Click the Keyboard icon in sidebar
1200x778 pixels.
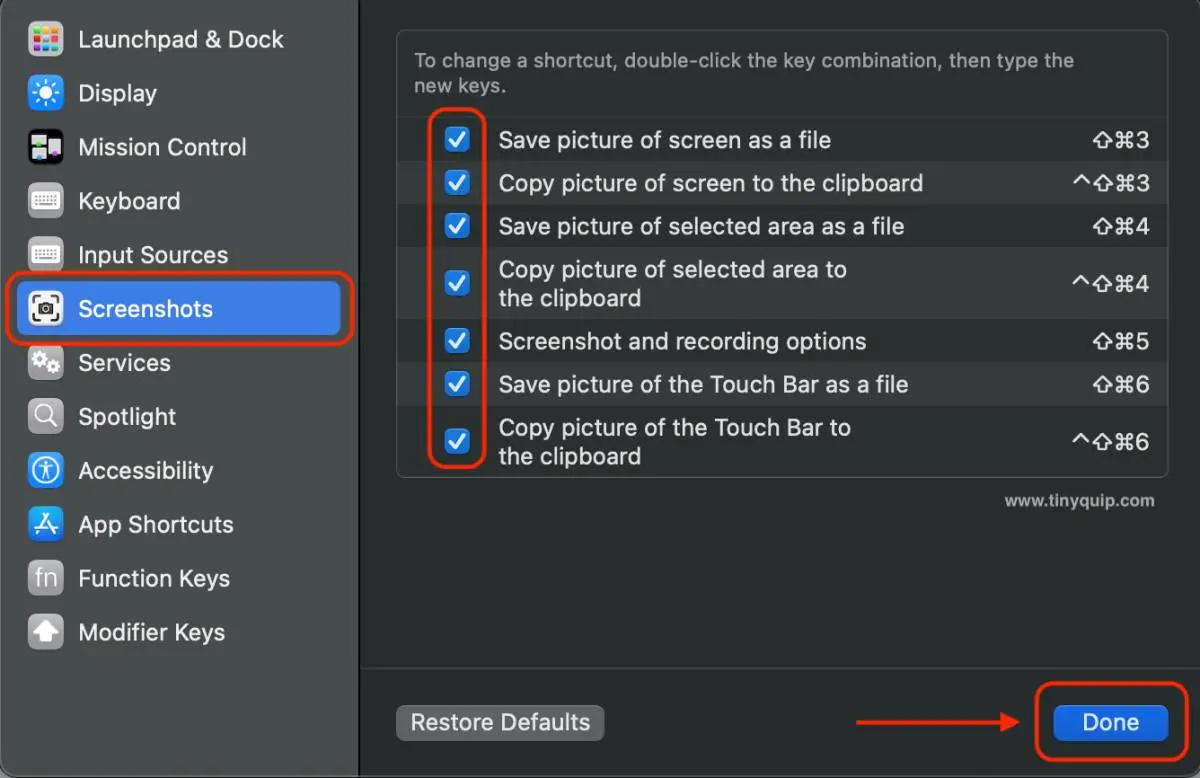click(x=46, y=201)
